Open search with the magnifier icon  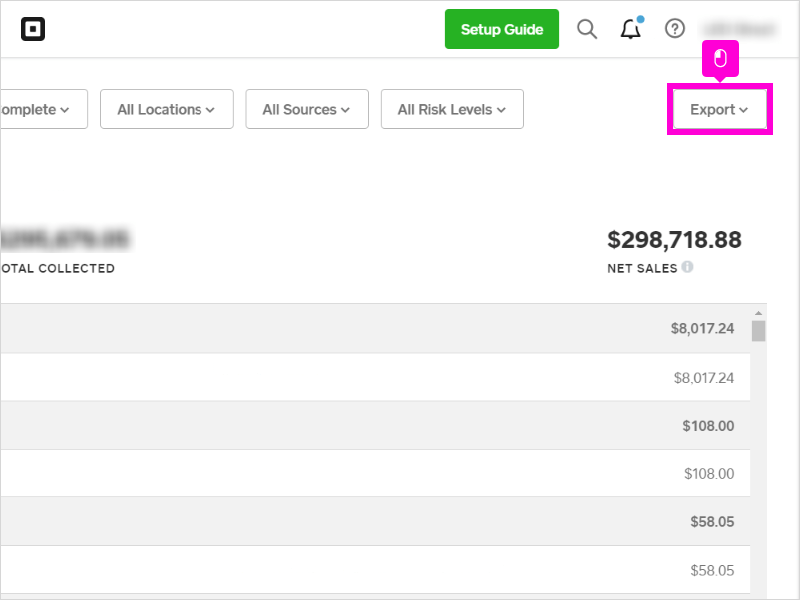click(587, 29)
